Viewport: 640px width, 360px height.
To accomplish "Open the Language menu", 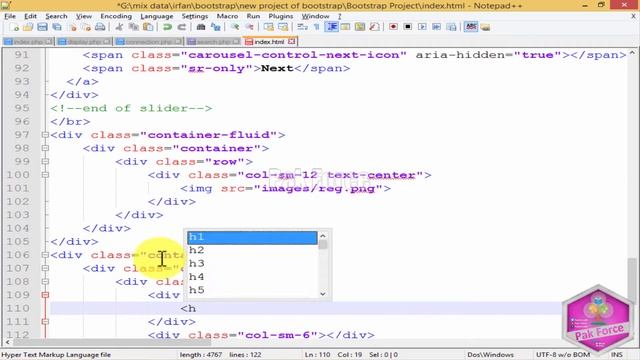I will point(157,16).
